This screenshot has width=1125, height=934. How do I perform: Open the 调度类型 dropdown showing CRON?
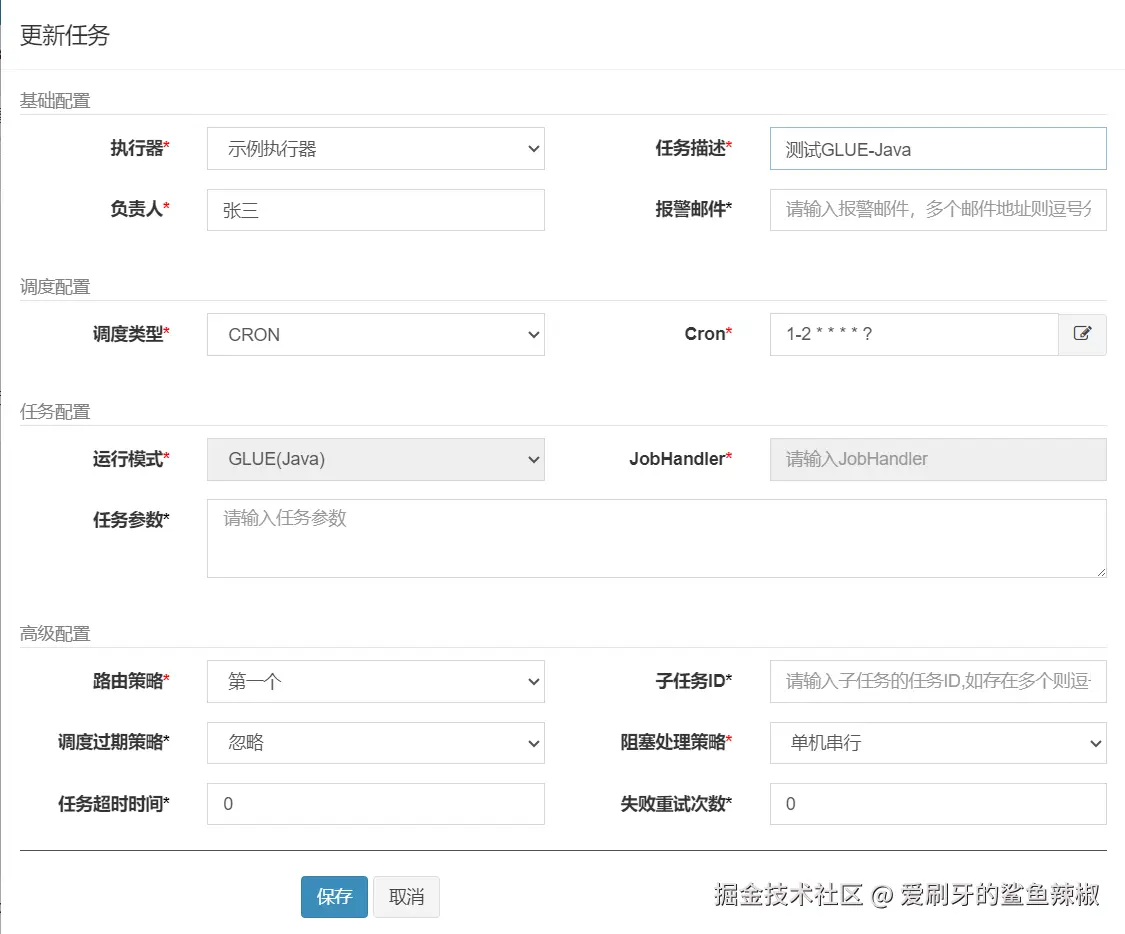[x=376, y=334]
